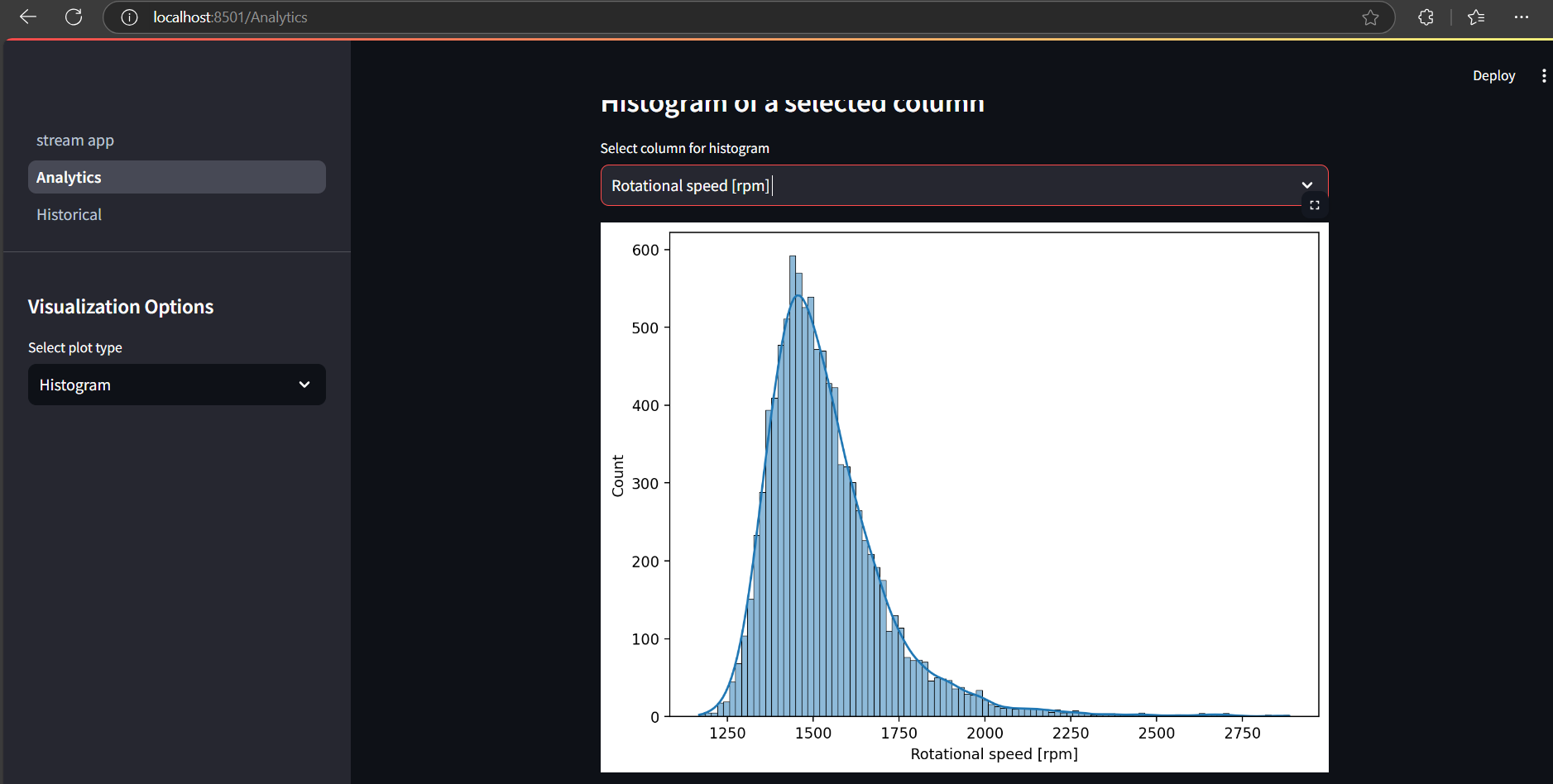This screenshot has width=1553, height=784.
Task: Open browser settings and more menu
Action: 1522,17
